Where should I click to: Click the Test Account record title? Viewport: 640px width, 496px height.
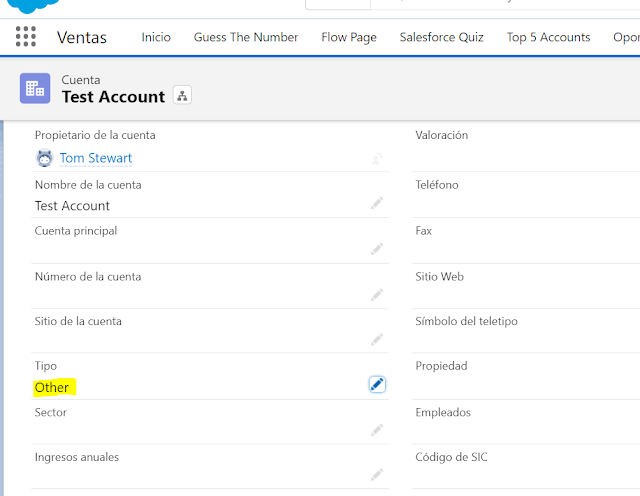click(113, 97)
